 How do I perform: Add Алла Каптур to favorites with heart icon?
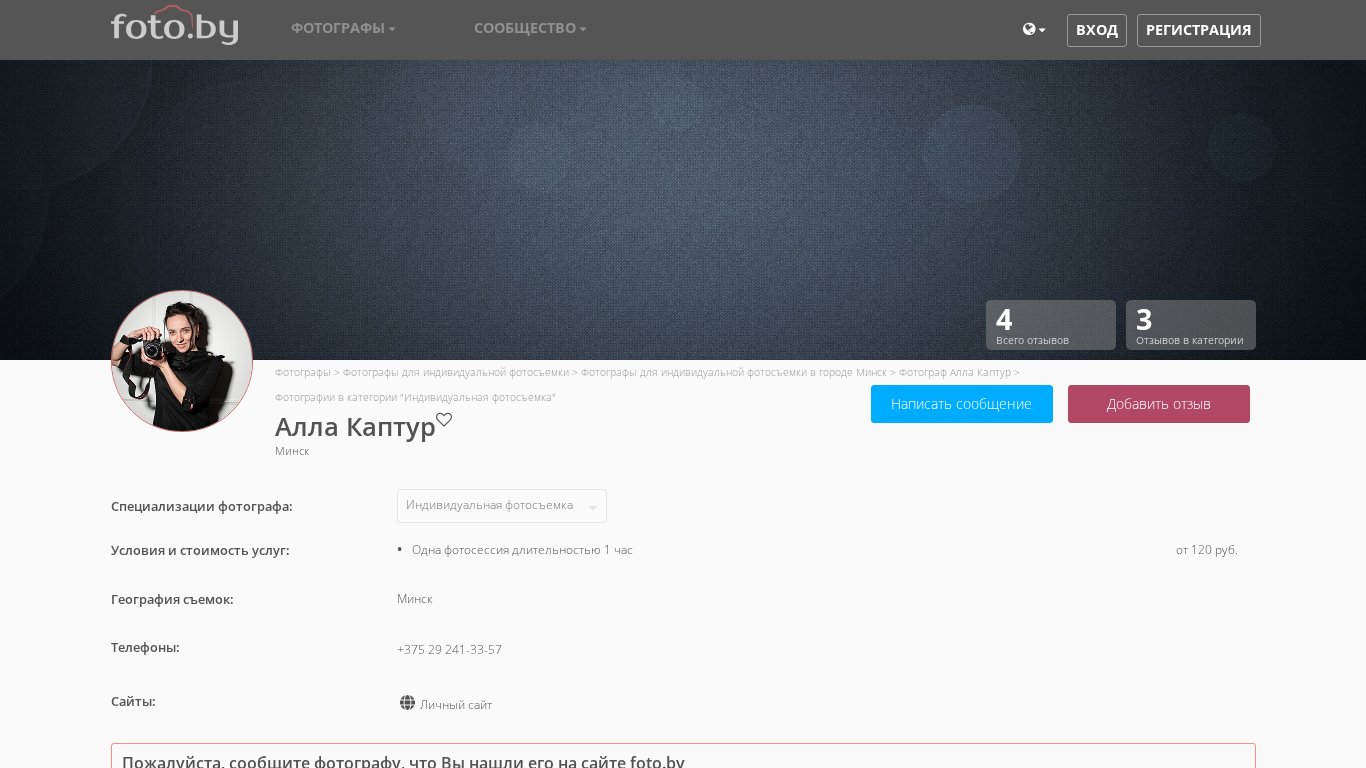tap(444, 420)
